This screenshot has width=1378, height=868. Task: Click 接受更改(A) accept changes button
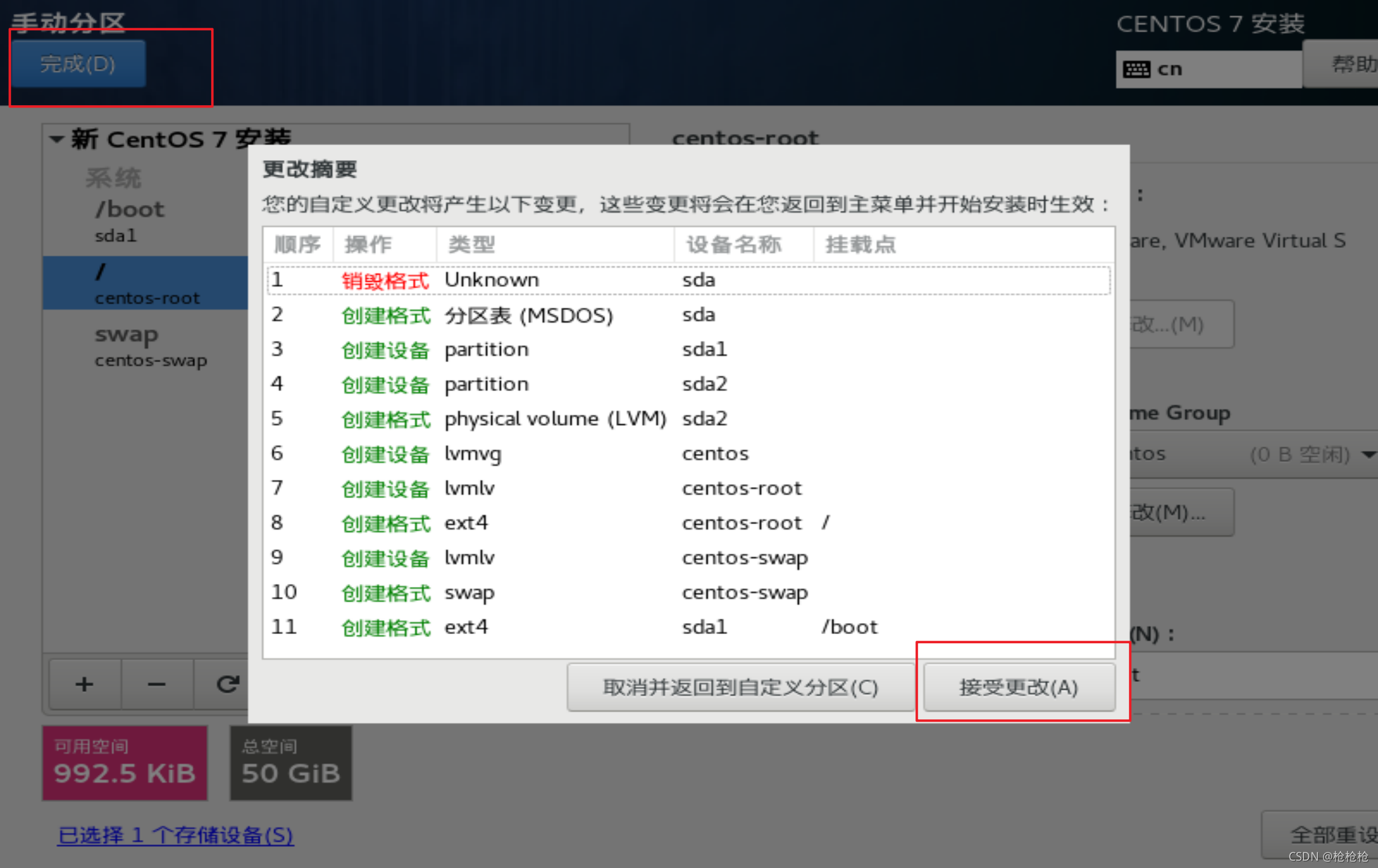tap(1019, 687)
